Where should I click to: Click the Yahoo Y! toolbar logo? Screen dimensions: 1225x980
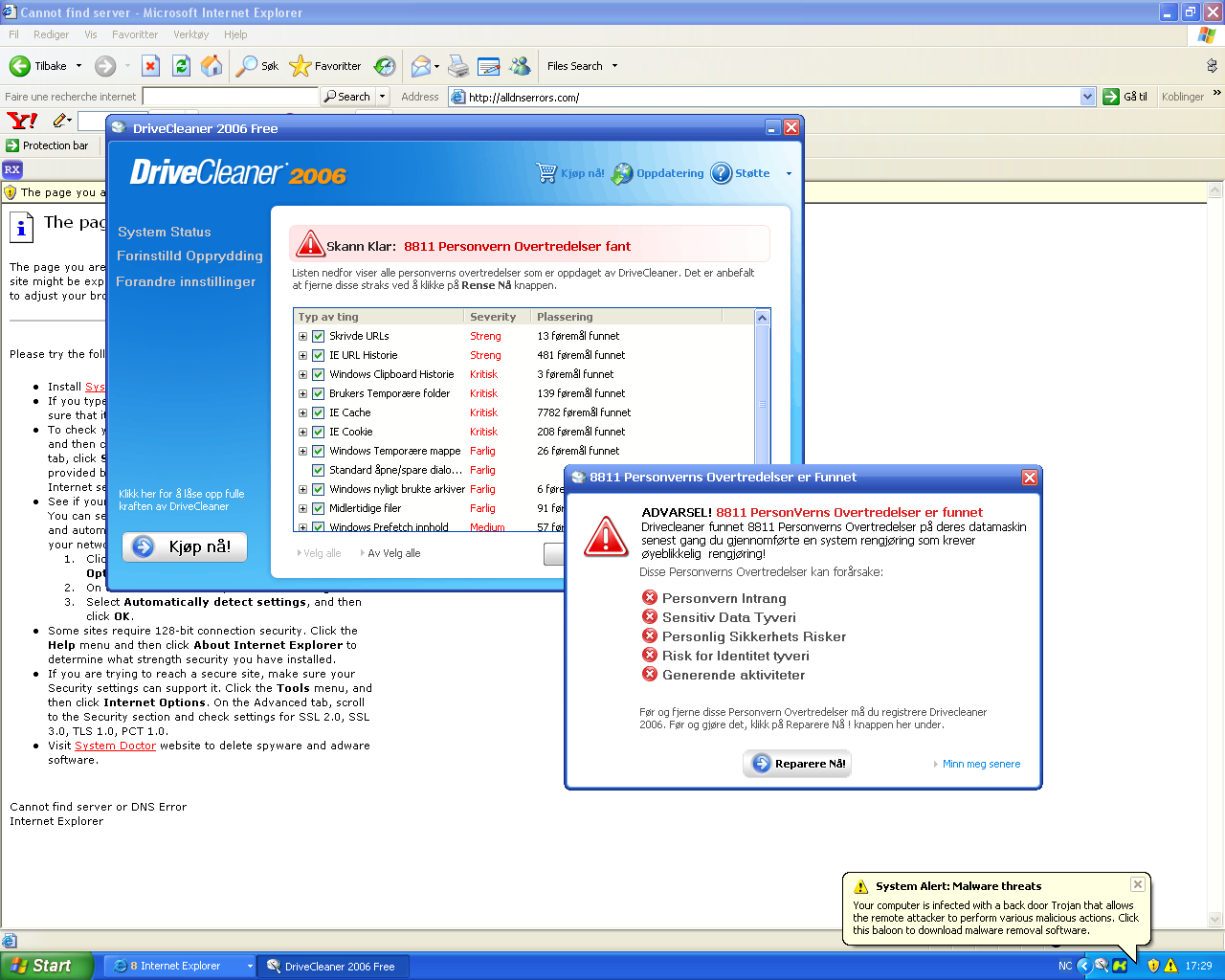(x=22, y=121)
